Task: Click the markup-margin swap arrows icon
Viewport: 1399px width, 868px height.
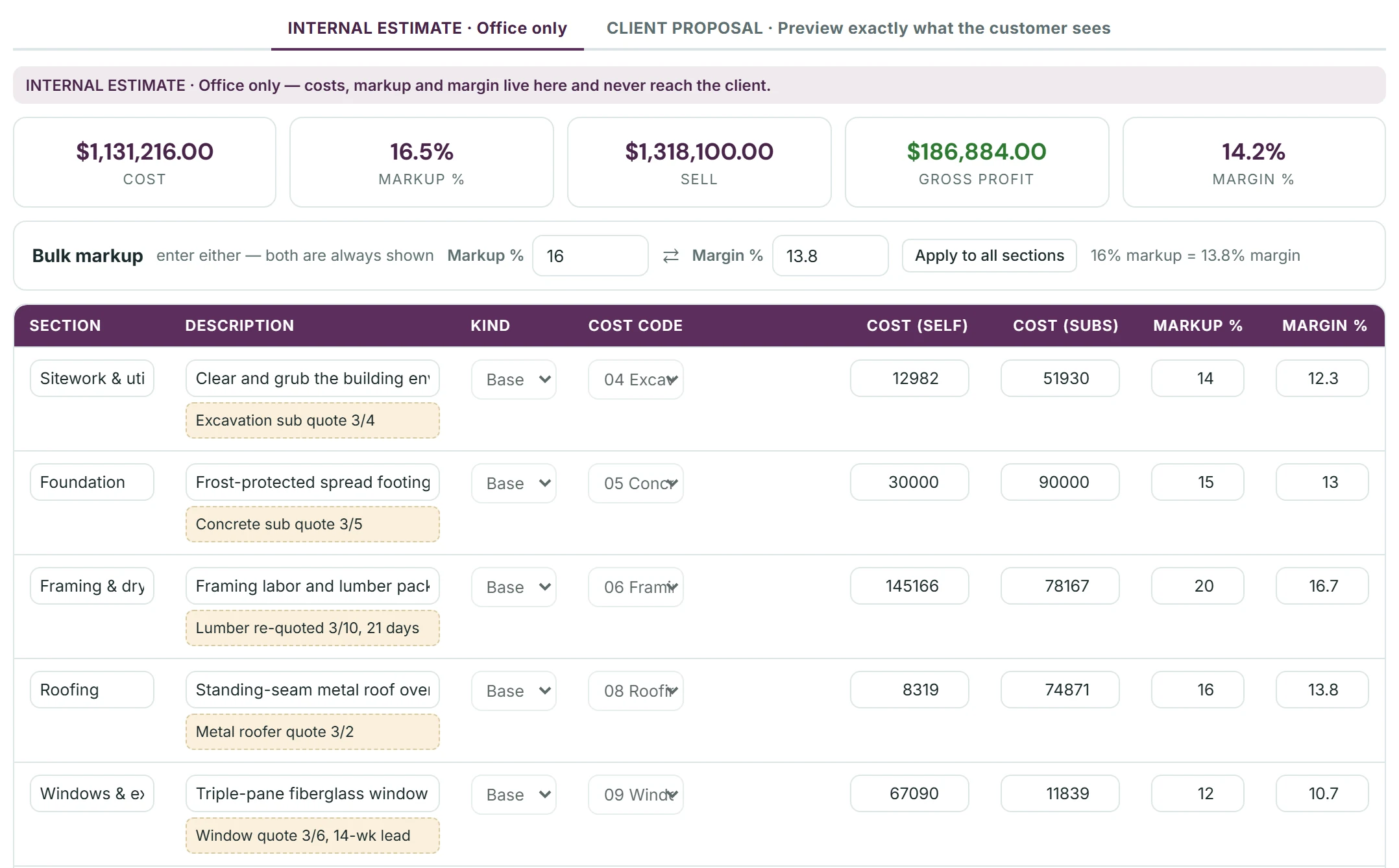Action: point(671,256)
